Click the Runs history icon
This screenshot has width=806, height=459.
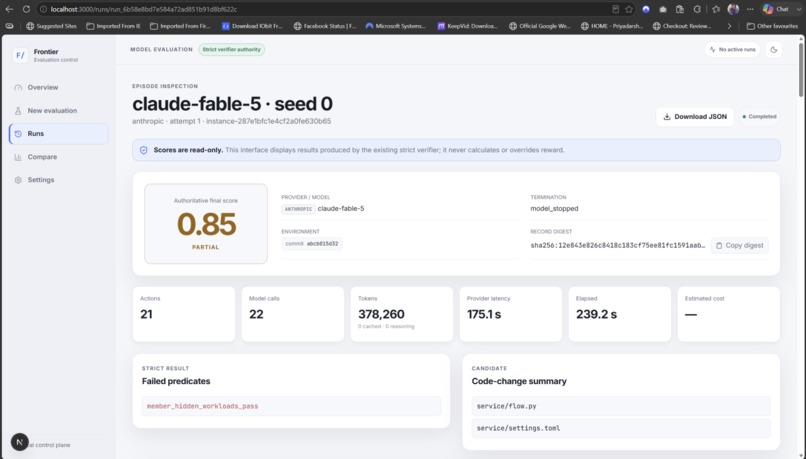pyautogui.click(x=18, y=134)
